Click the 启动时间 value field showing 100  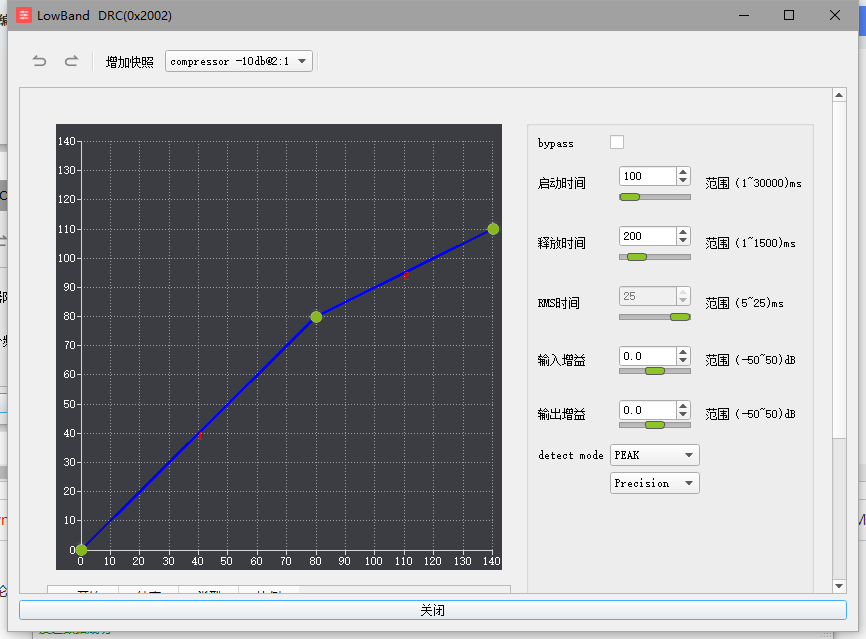point(648,176)
